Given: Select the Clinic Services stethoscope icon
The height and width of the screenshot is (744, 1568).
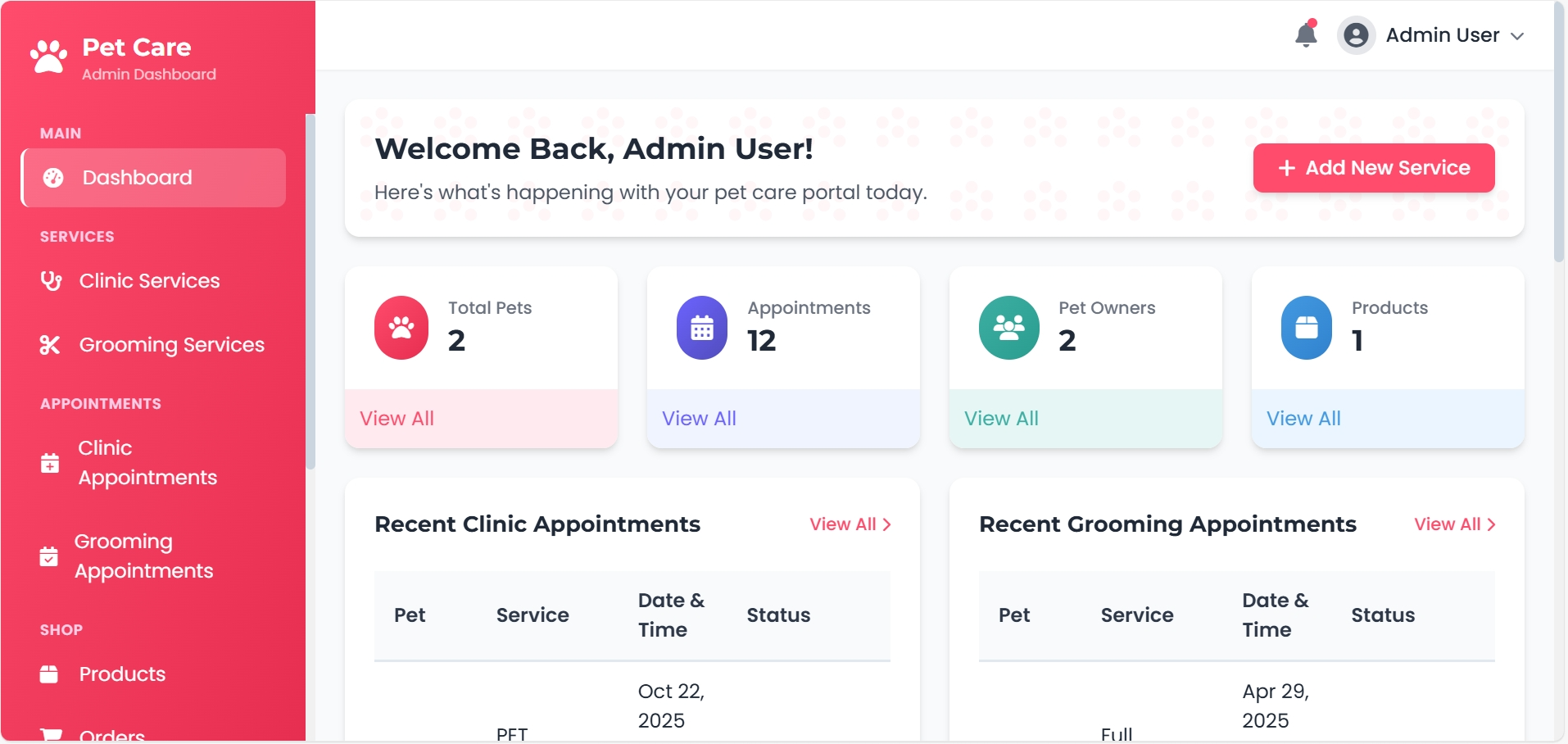Looking at the screenshot, I should pyautogui.click(x=50, y=280).
